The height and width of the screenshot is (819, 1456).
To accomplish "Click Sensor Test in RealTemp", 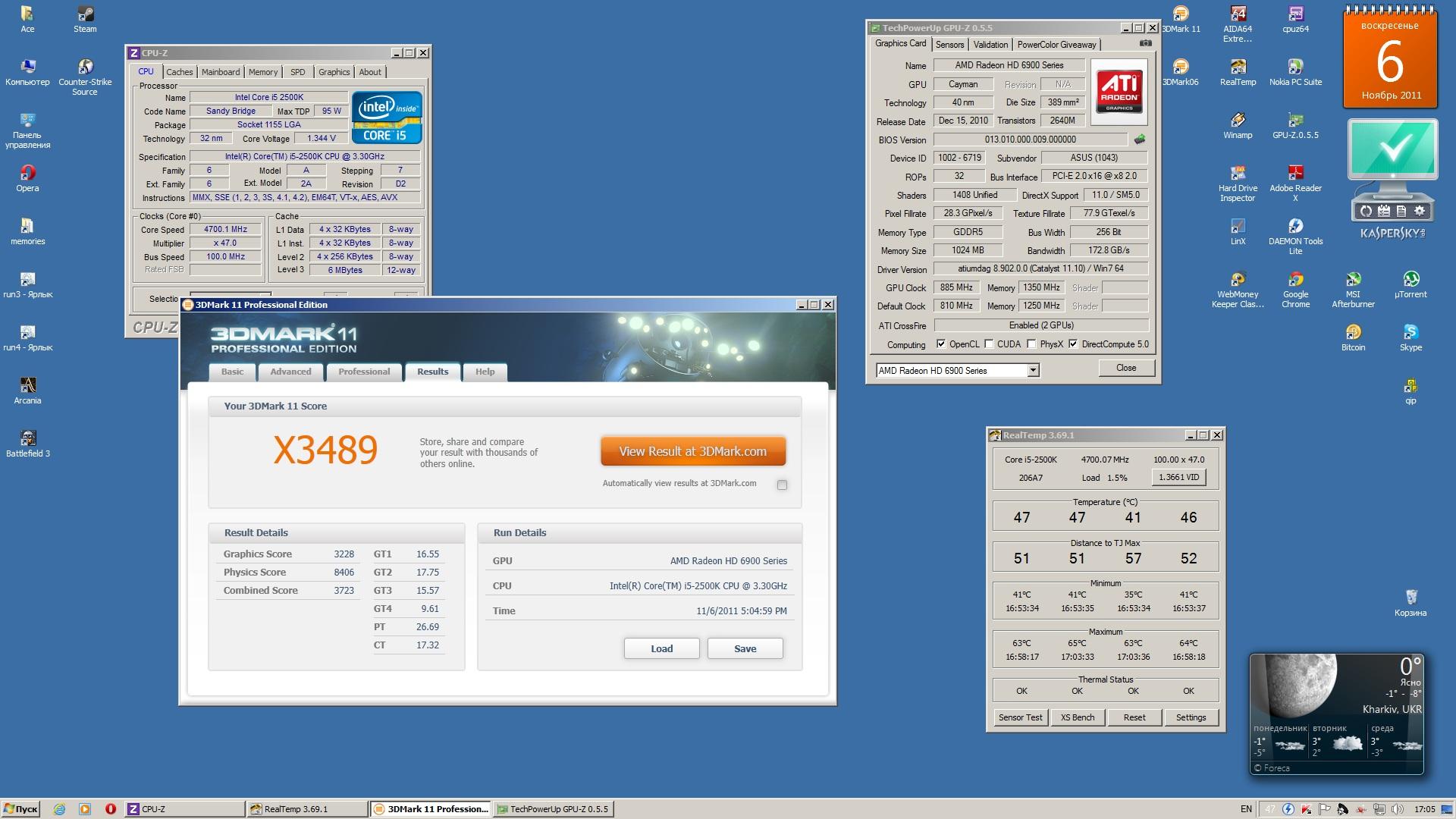I will click(x=1020, y=717).
